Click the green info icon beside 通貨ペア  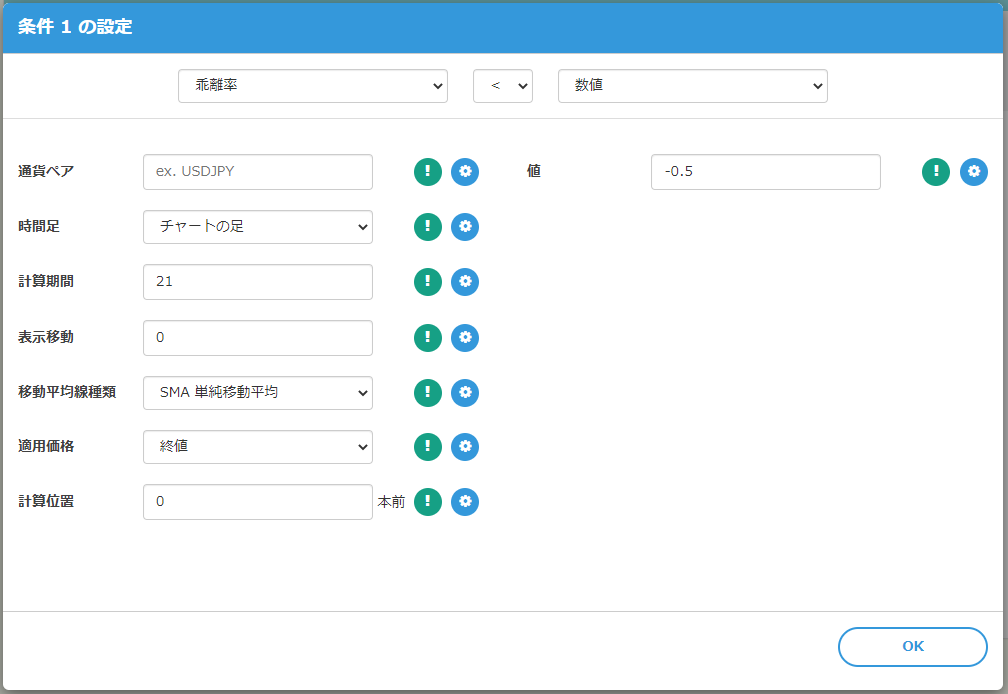tap(428, 172)
